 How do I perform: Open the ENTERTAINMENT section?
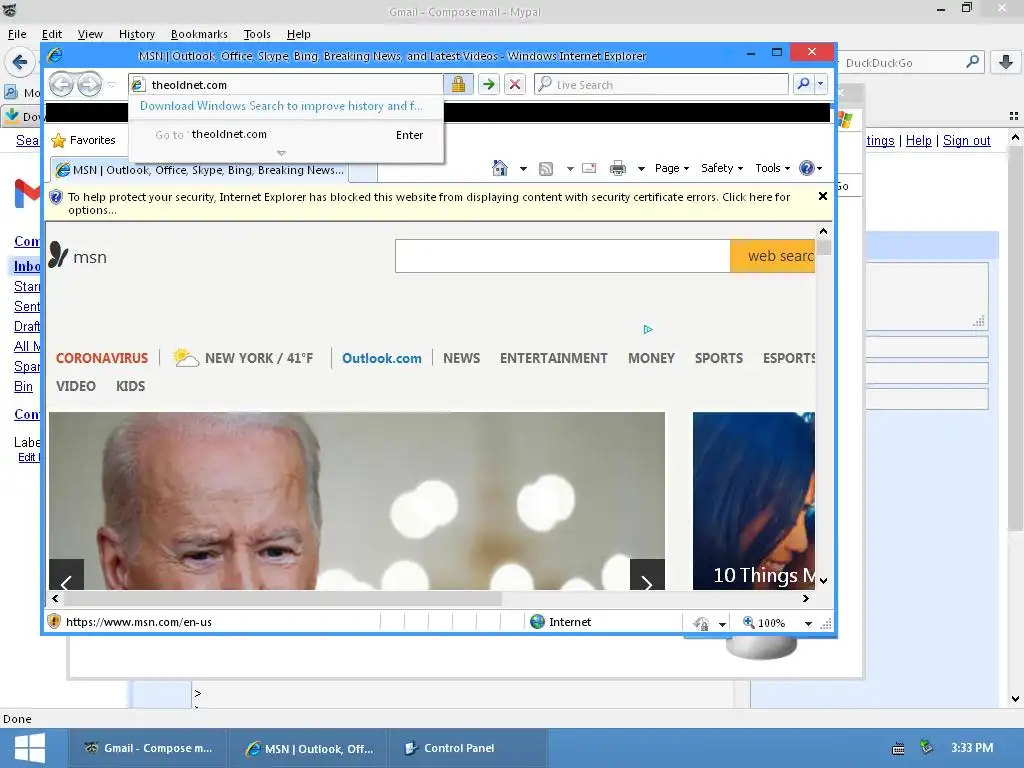pos(554,358)
